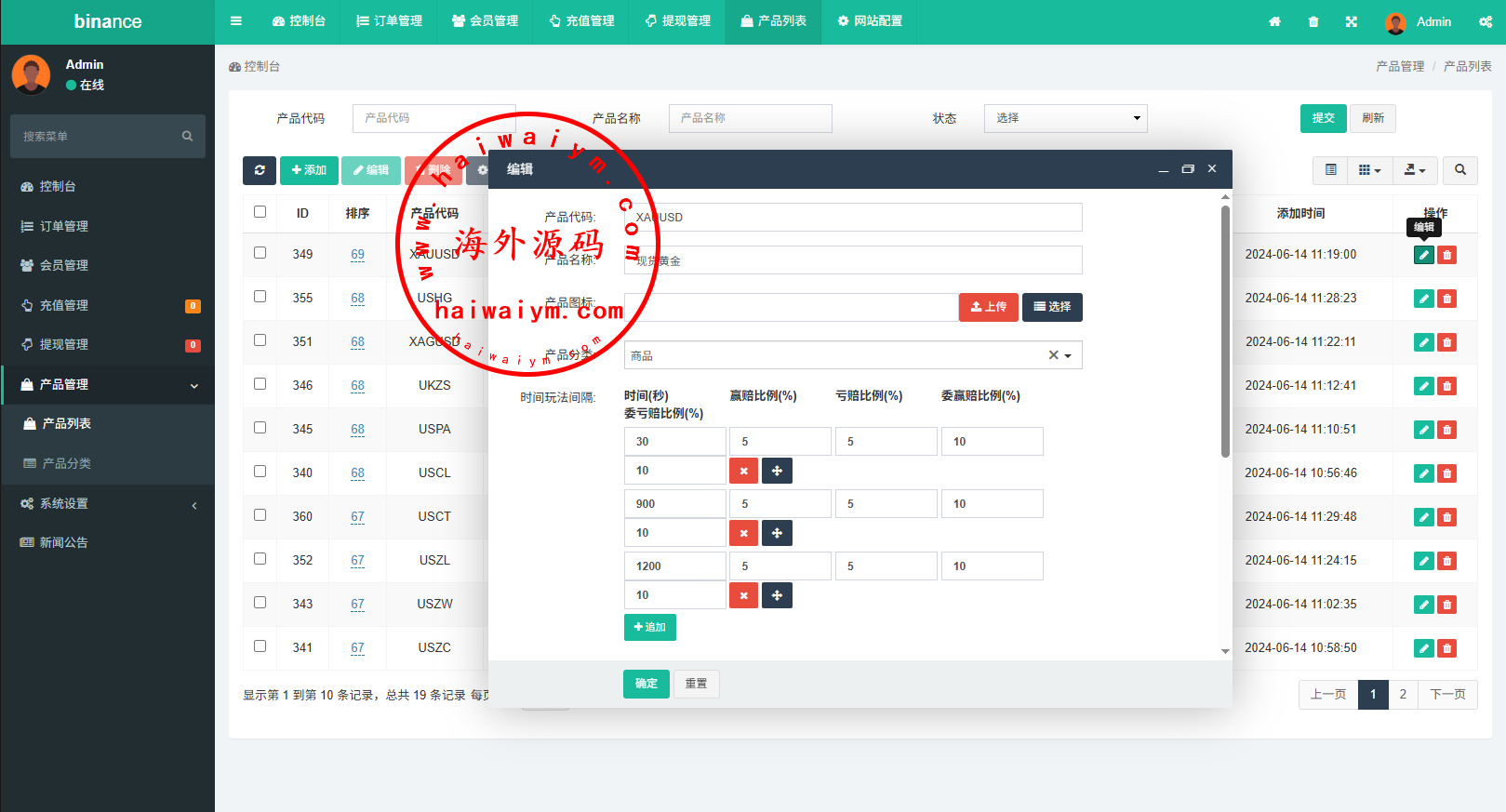Click the refresh icon button in table toolbar
This screenshot has width=1506, height=812.
coord(260,170)
